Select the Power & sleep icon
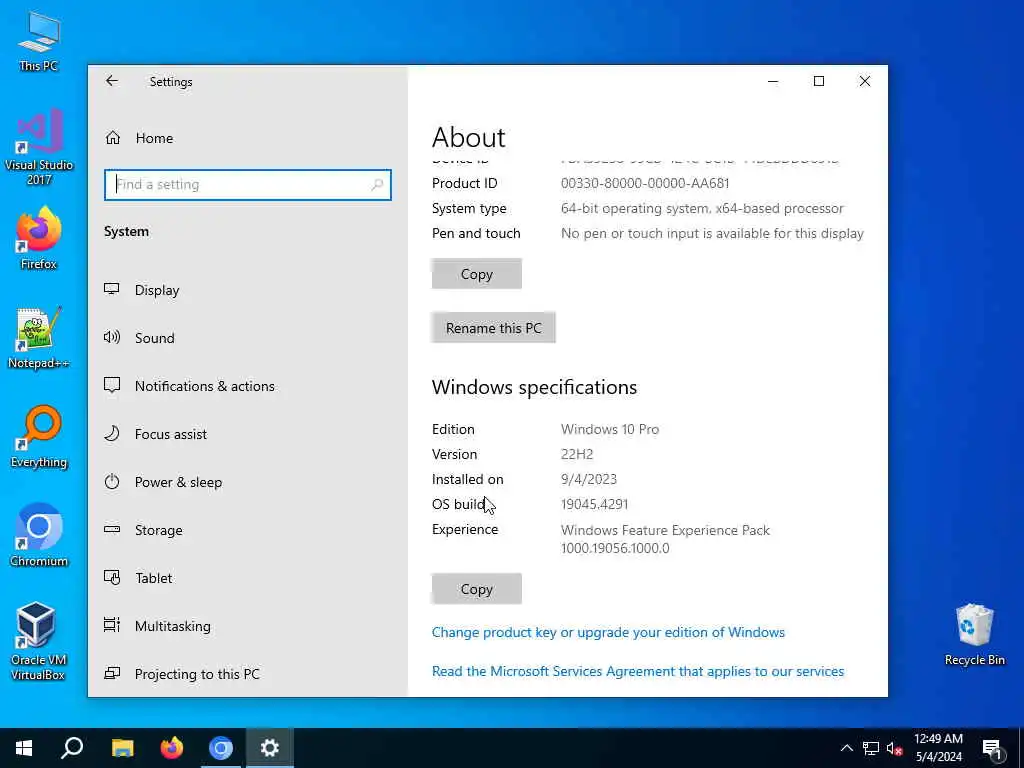 [112, 481]
